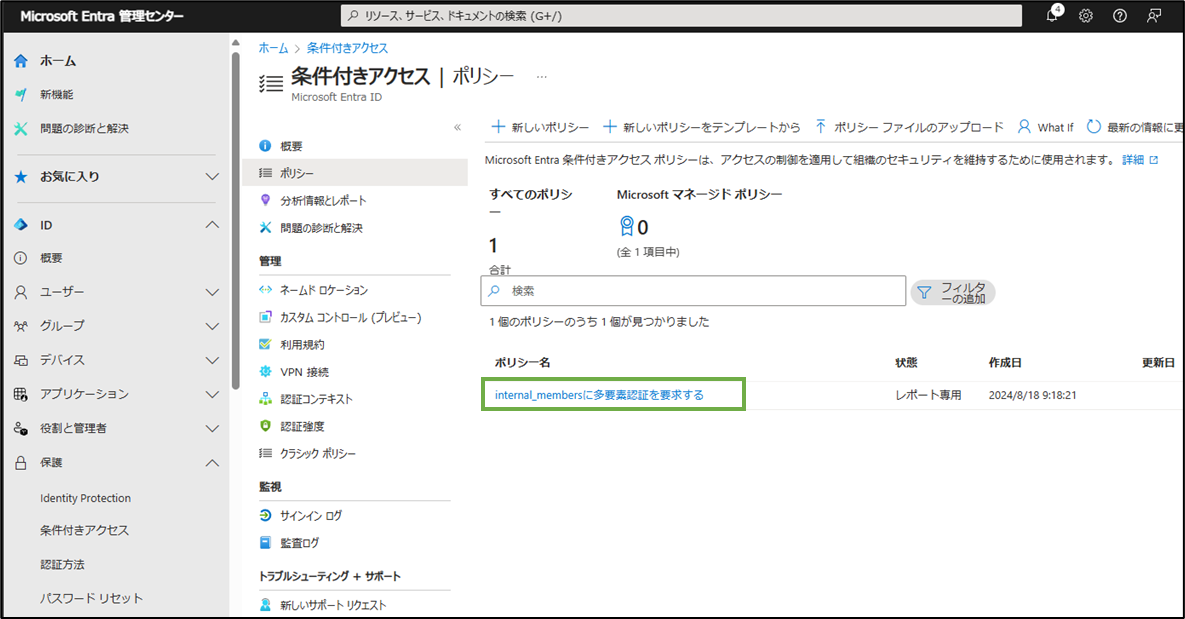Viewport: 1185px width, 619px height.
Task: Click ポリシー ファイルのアップロード button
Action: pyautogui.click(x=909, y=127)
